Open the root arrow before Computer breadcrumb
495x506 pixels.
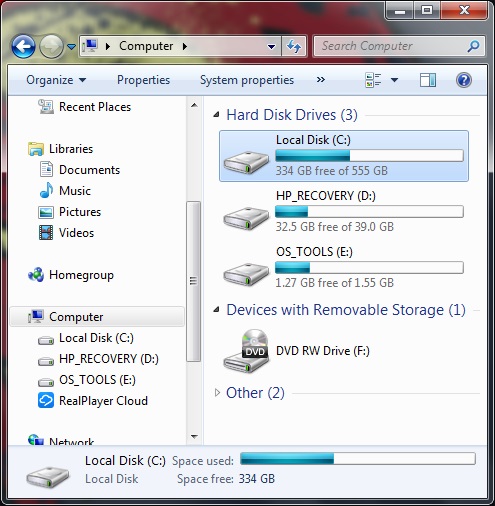[108, 46]
